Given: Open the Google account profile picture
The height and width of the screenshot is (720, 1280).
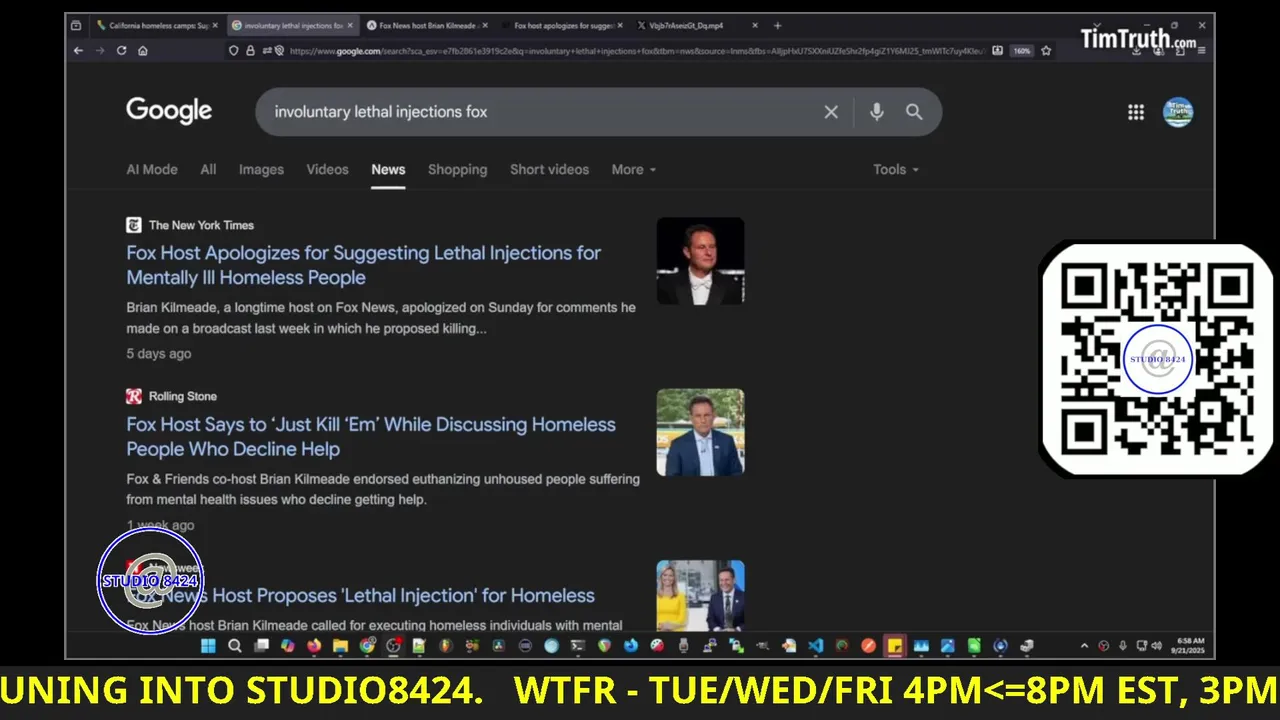Looking at the screenshot, I should [1178, 112].
